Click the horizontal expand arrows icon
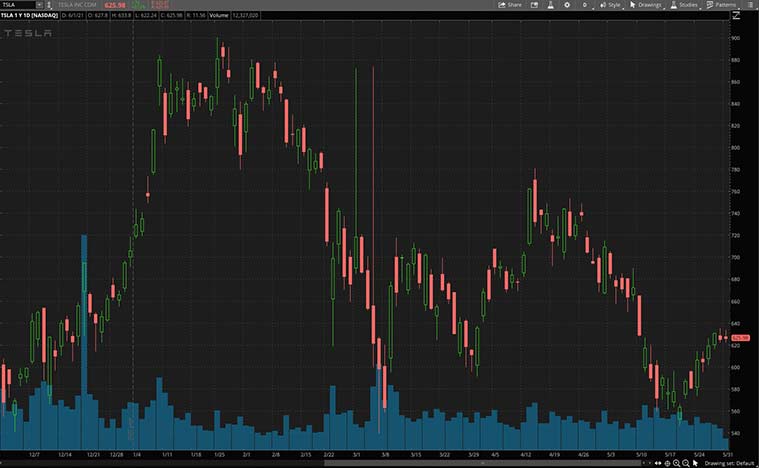The height and width of the screenshot is (468, 759). [659, 463]
